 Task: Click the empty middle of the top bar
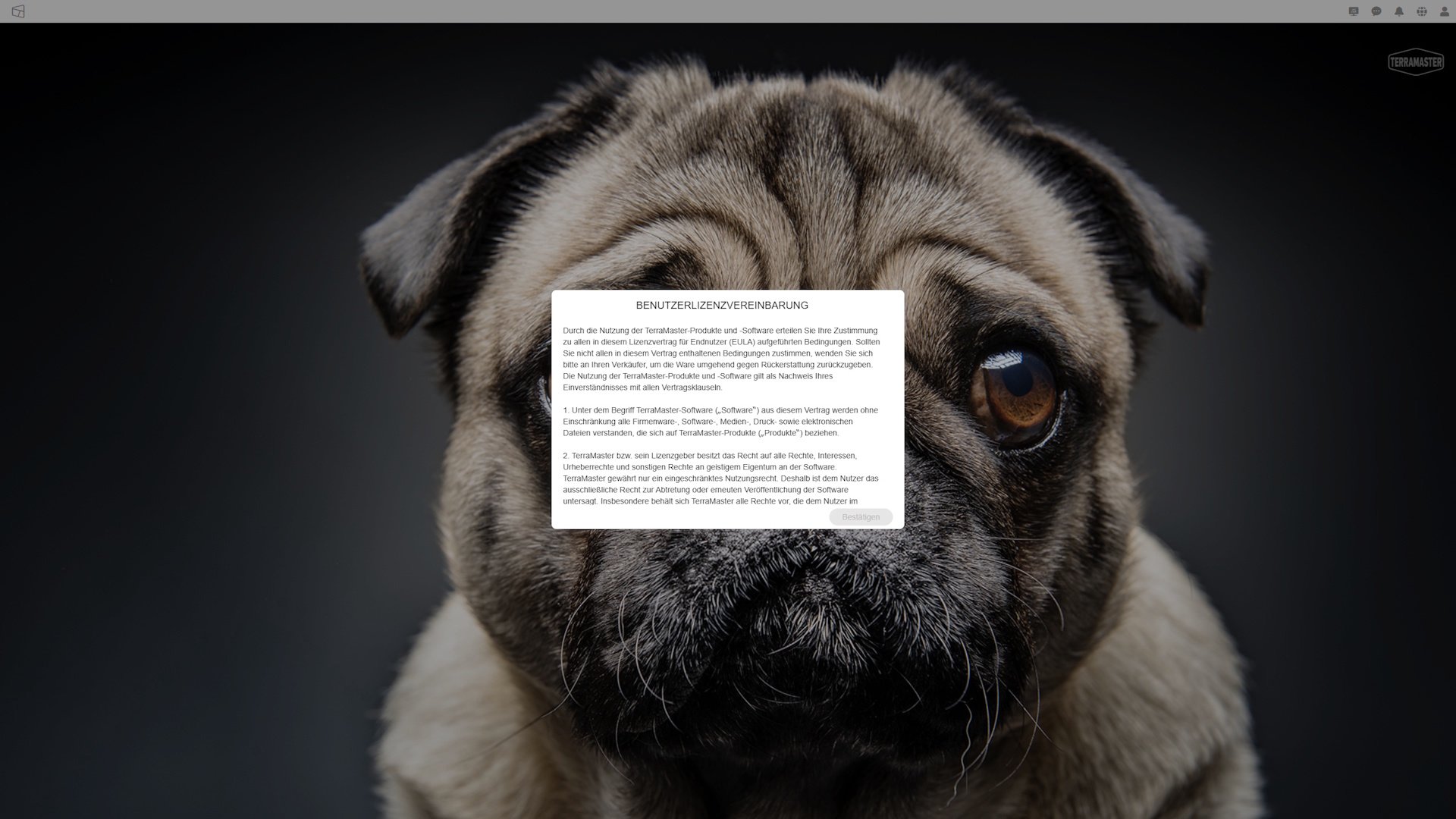click(728, 11)
